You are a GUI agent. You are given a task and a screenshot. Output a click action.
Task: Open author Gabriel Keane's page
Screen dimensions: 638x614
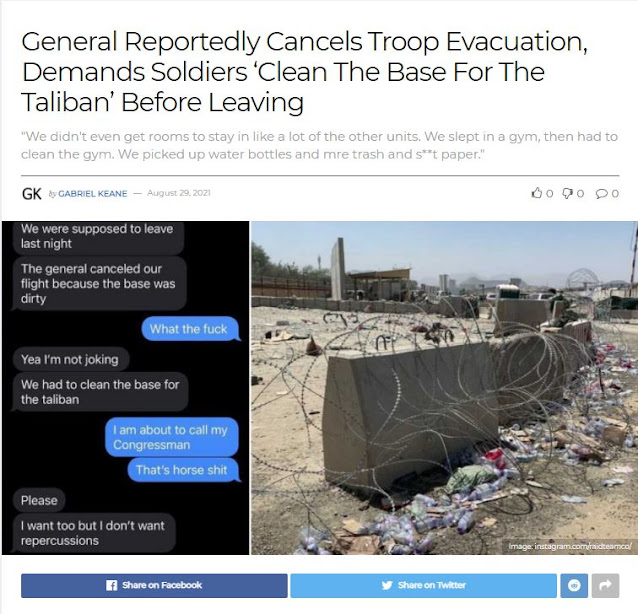(92, 194)
